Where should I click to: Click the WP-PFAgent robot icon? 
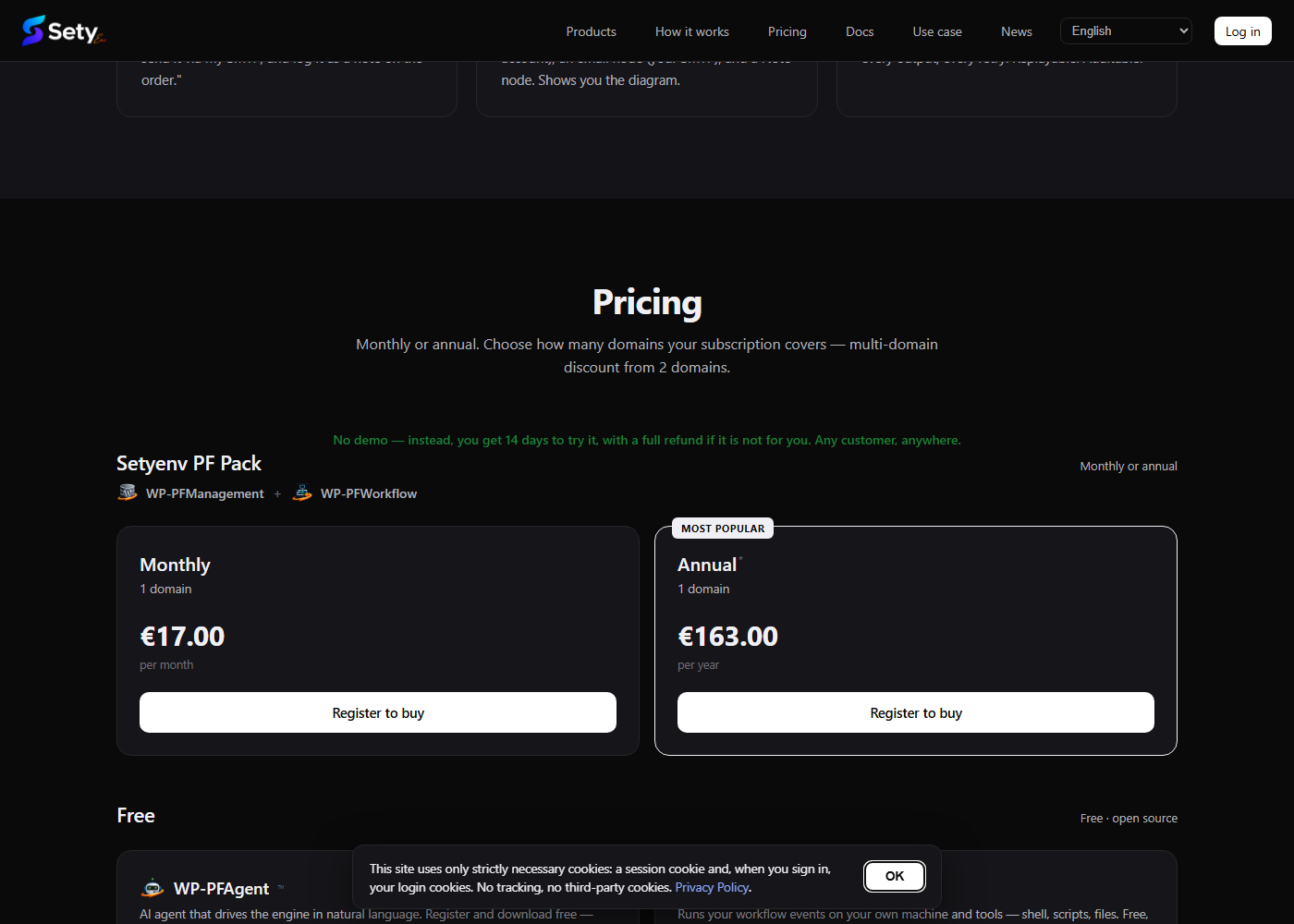point(153,888)
